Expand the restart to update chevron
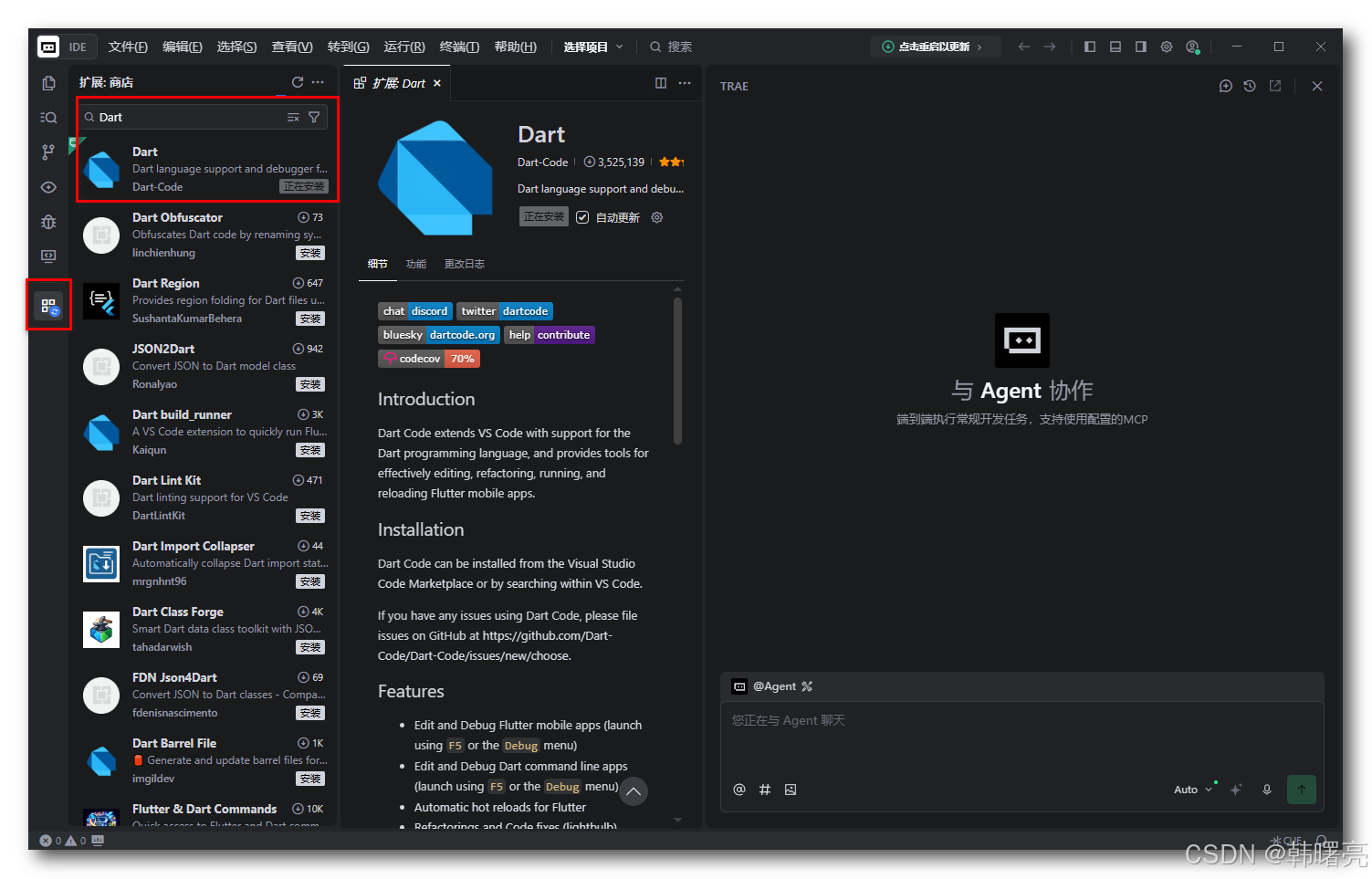 (x=979, y=47)
